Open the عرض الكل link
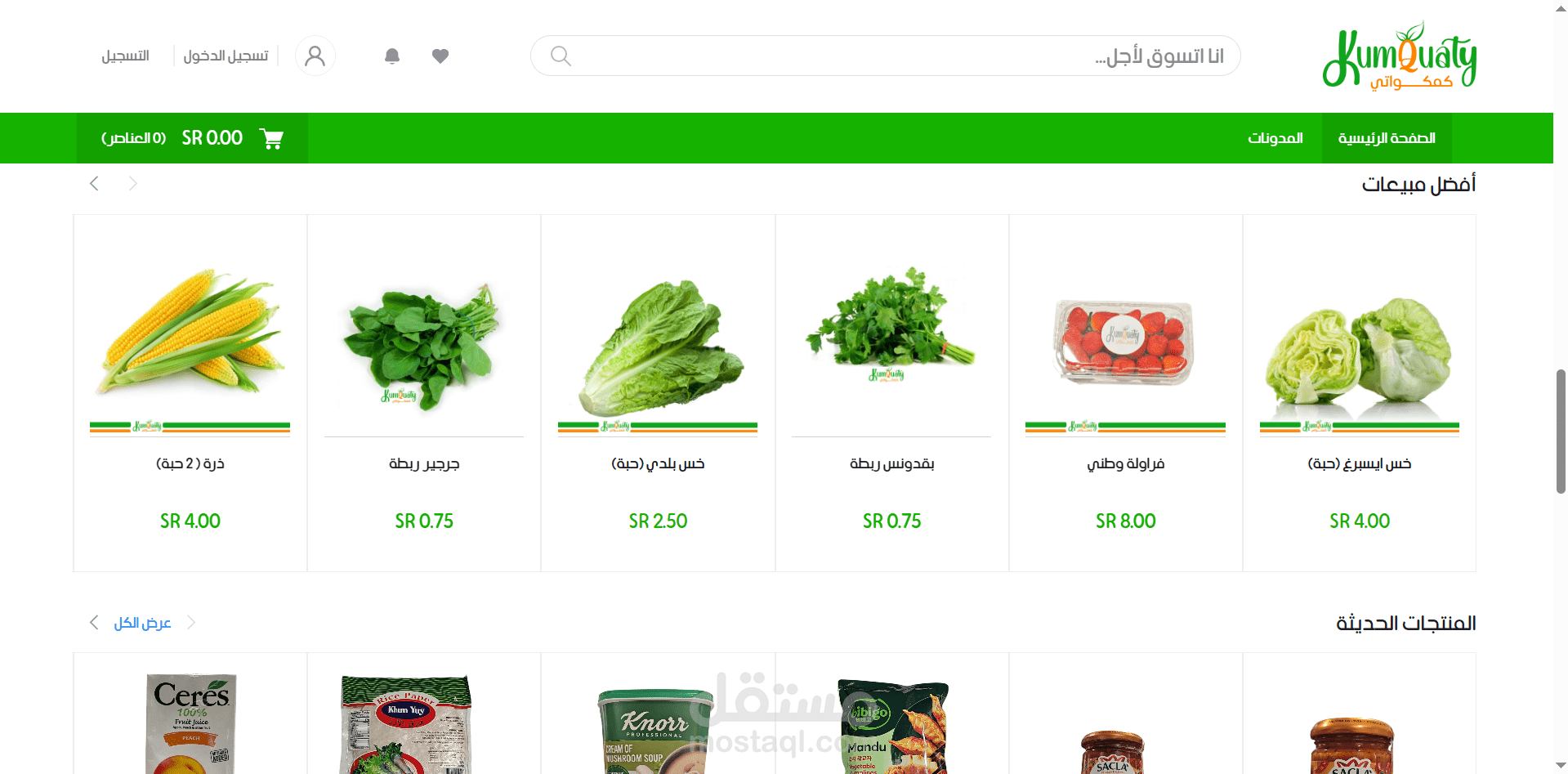 pyautogui.click(x=142, y=623)
